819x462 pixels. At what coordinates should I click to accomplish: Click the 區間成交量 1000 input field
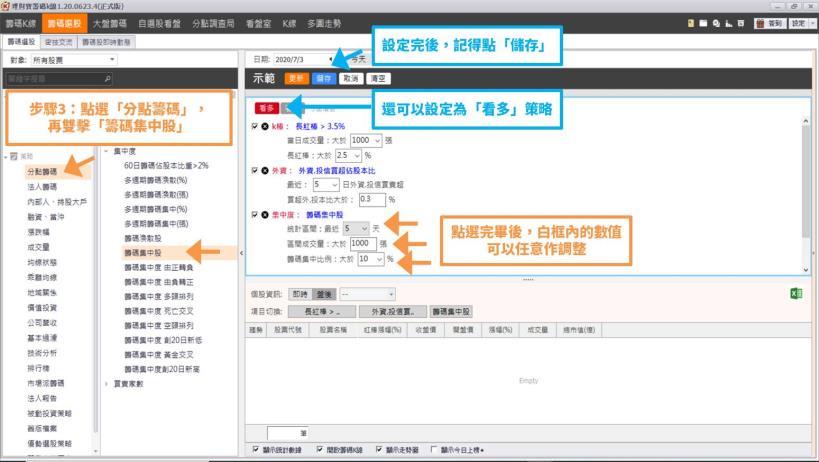click(362, 244)
